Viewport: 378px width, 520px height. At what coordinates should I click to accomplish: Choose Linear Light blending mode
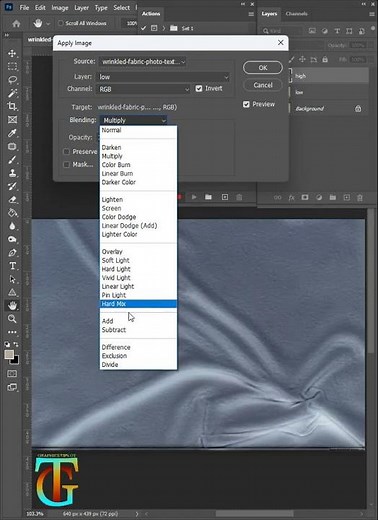point(138,286)
